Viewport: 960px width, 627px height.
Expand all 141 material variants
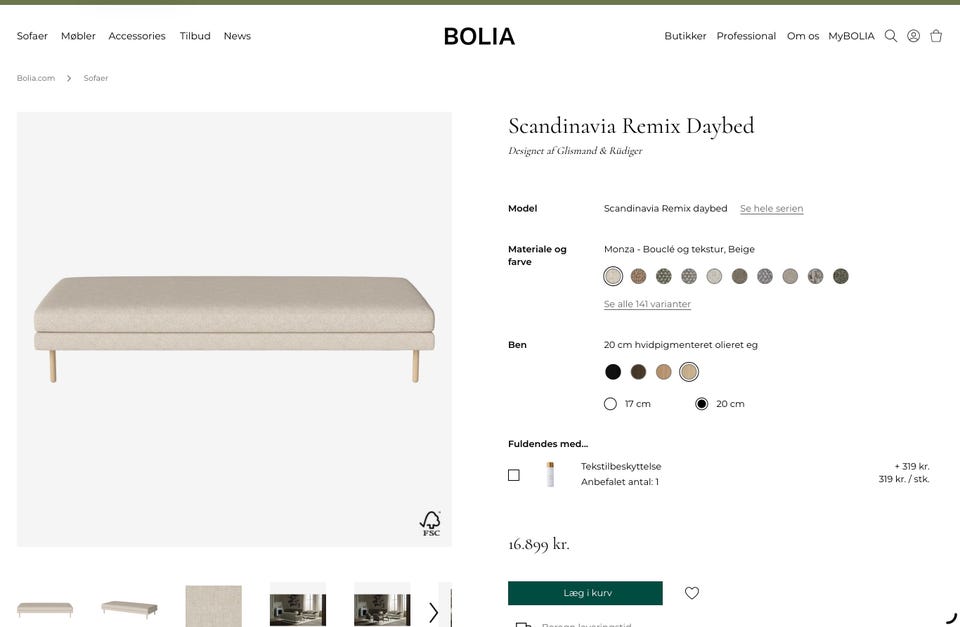click(x=647, y=304)
